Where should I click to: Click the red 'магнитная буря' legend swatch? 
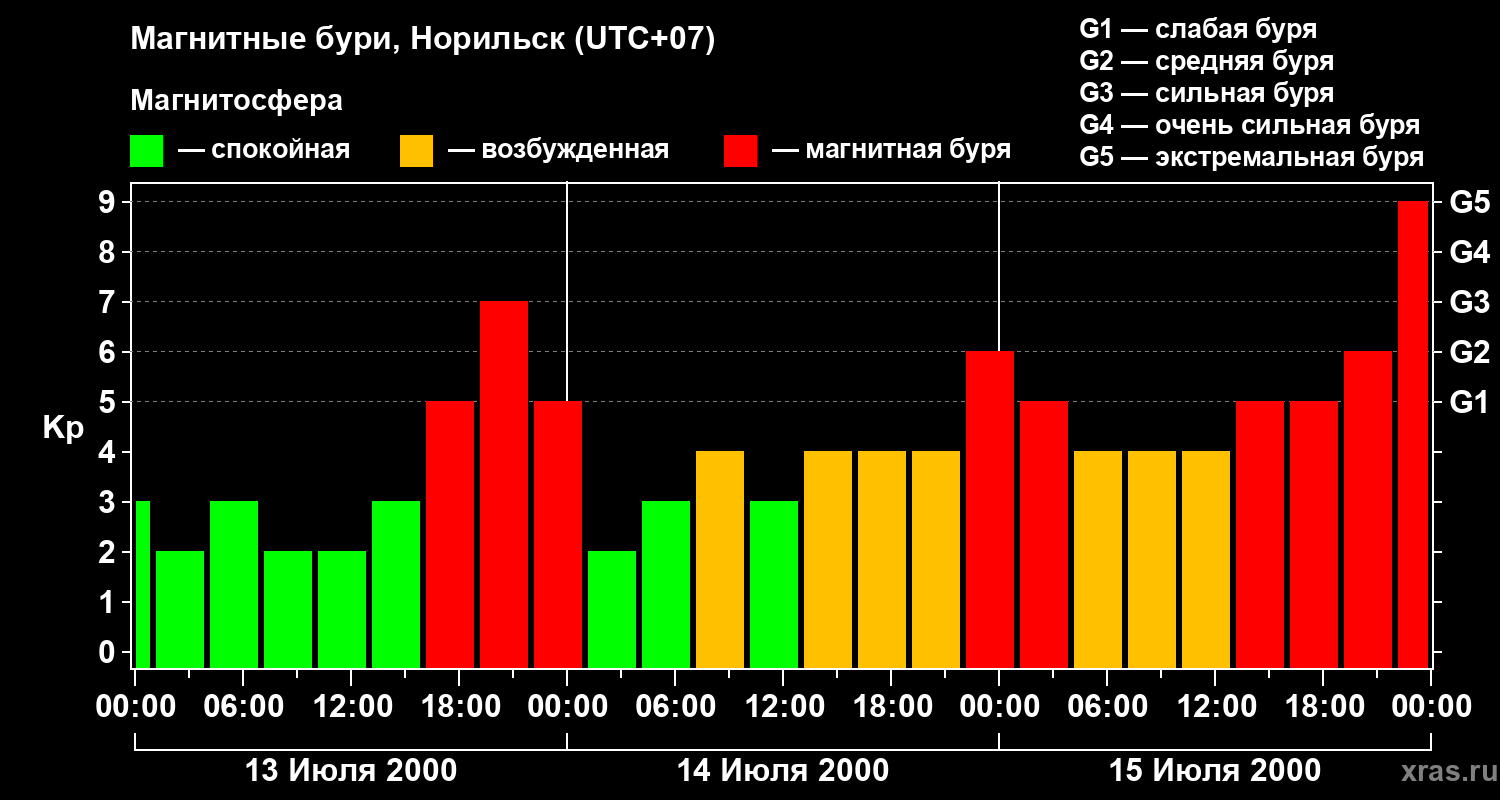[740, 151]
